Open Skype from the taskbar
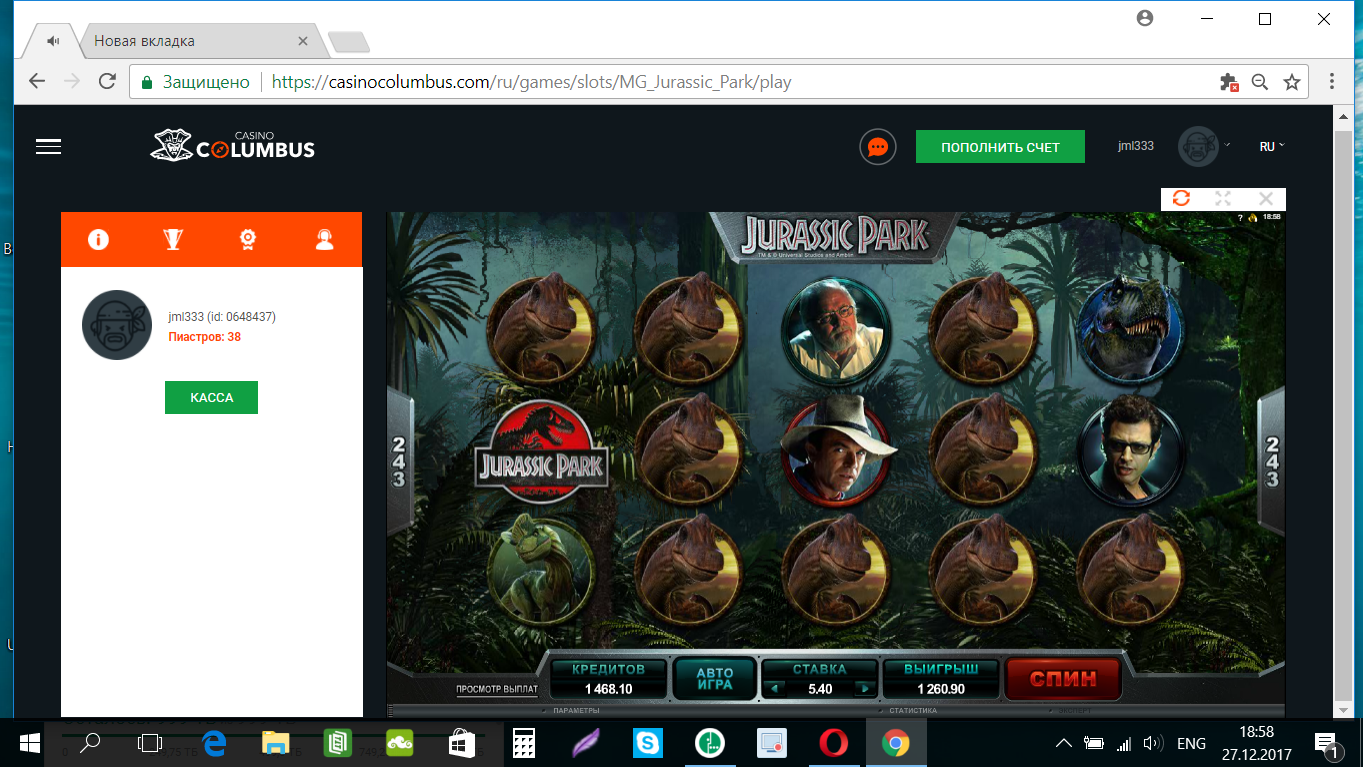1363x767 pixels. (647, 742)
